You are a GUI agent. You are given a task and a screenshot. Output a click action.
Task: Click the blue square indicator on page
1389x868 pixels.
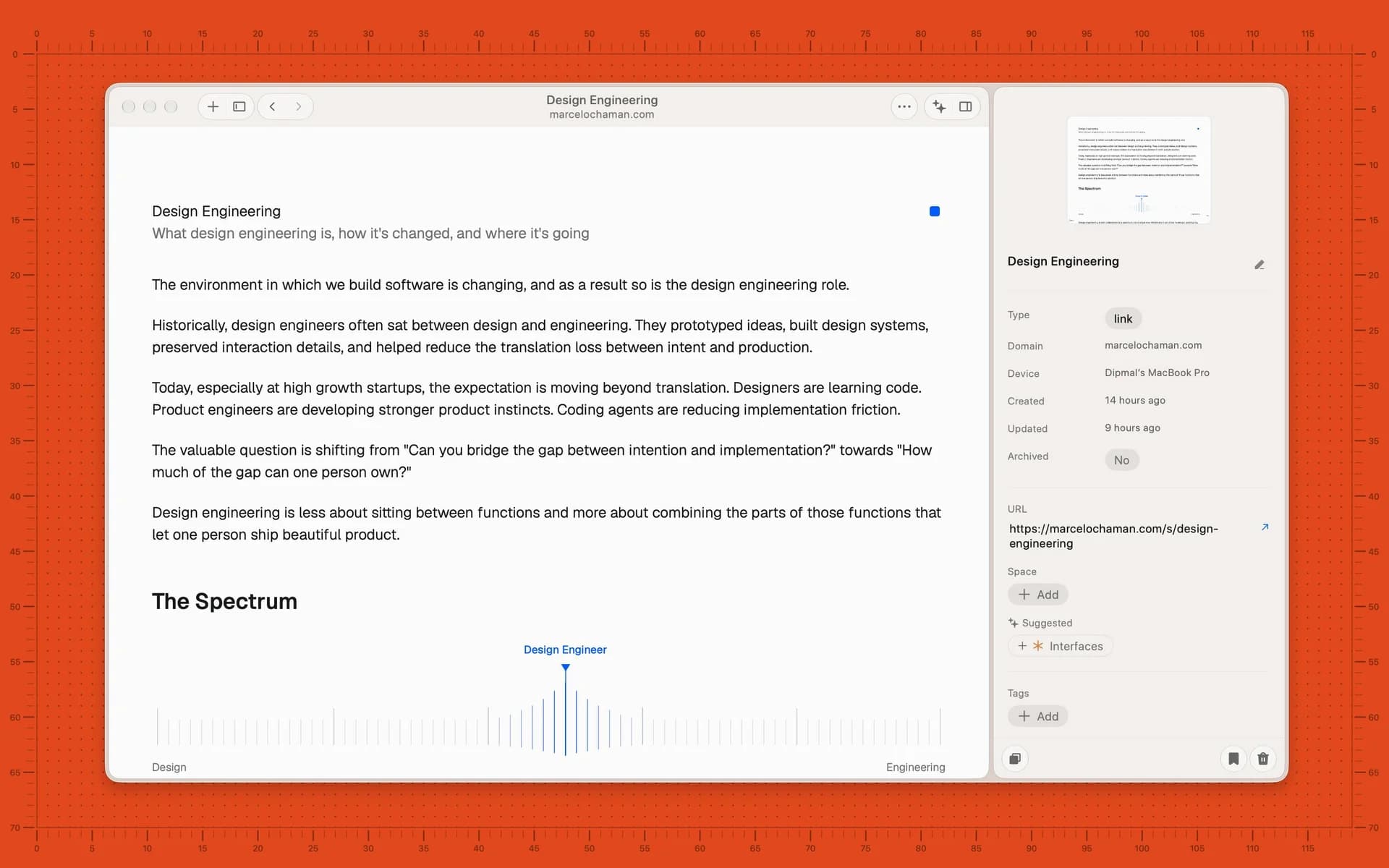[935, 211]
